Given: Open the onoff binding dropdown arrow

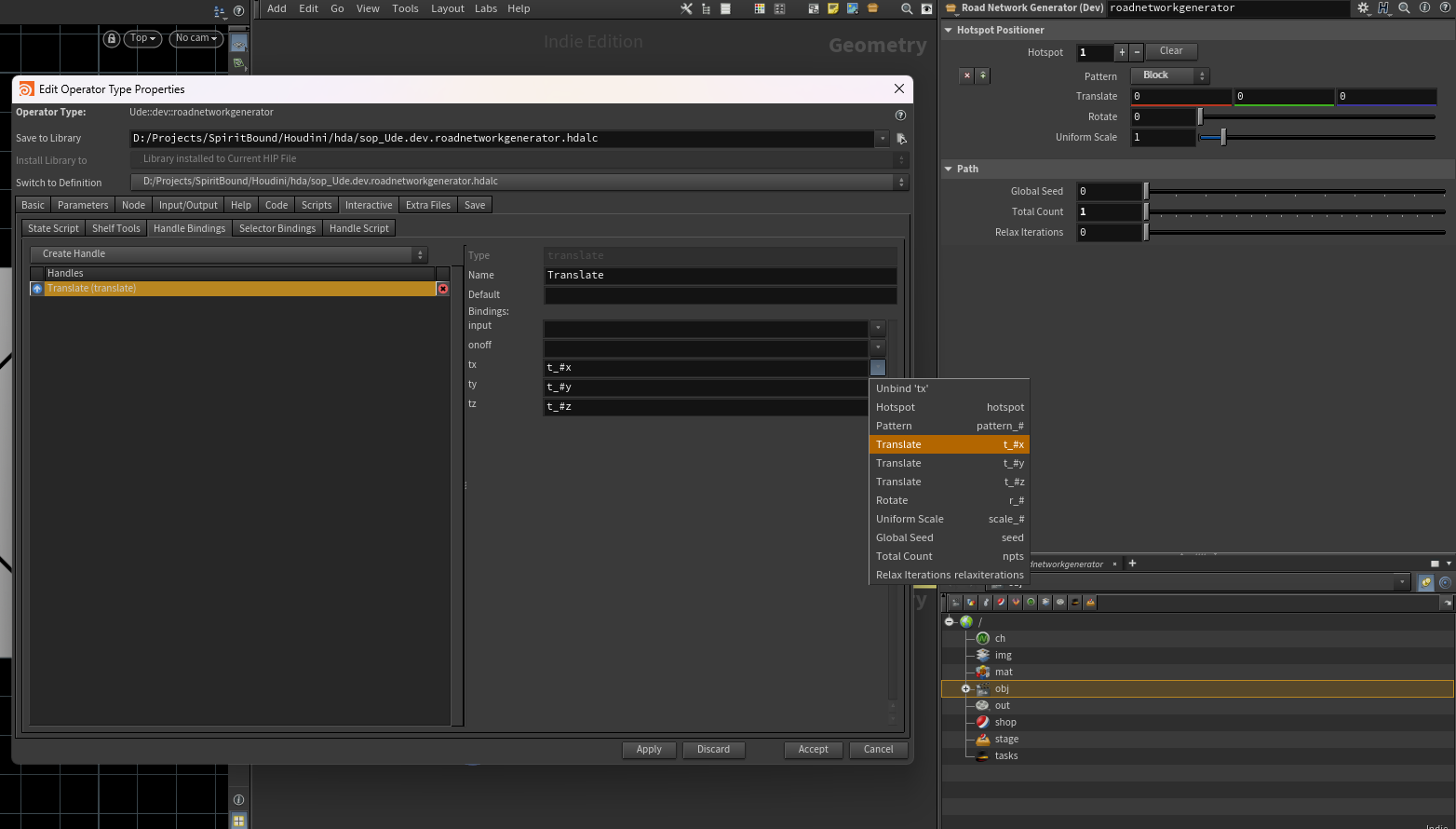Looking at the screenshot, I should pyautogui.click(x=878, y=347).
